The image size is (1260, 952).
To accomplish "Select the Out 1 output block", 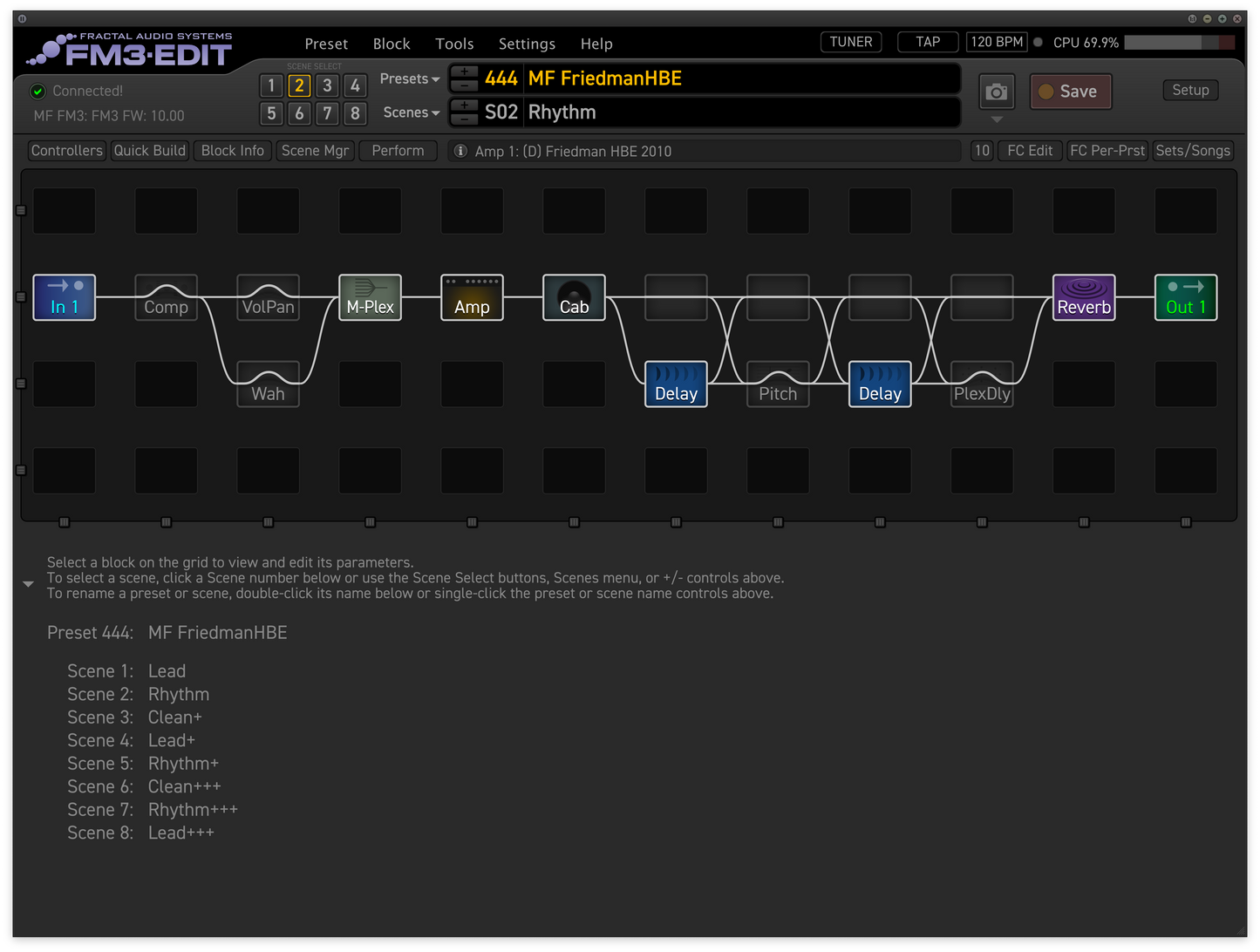I will tap(1186, 298).
